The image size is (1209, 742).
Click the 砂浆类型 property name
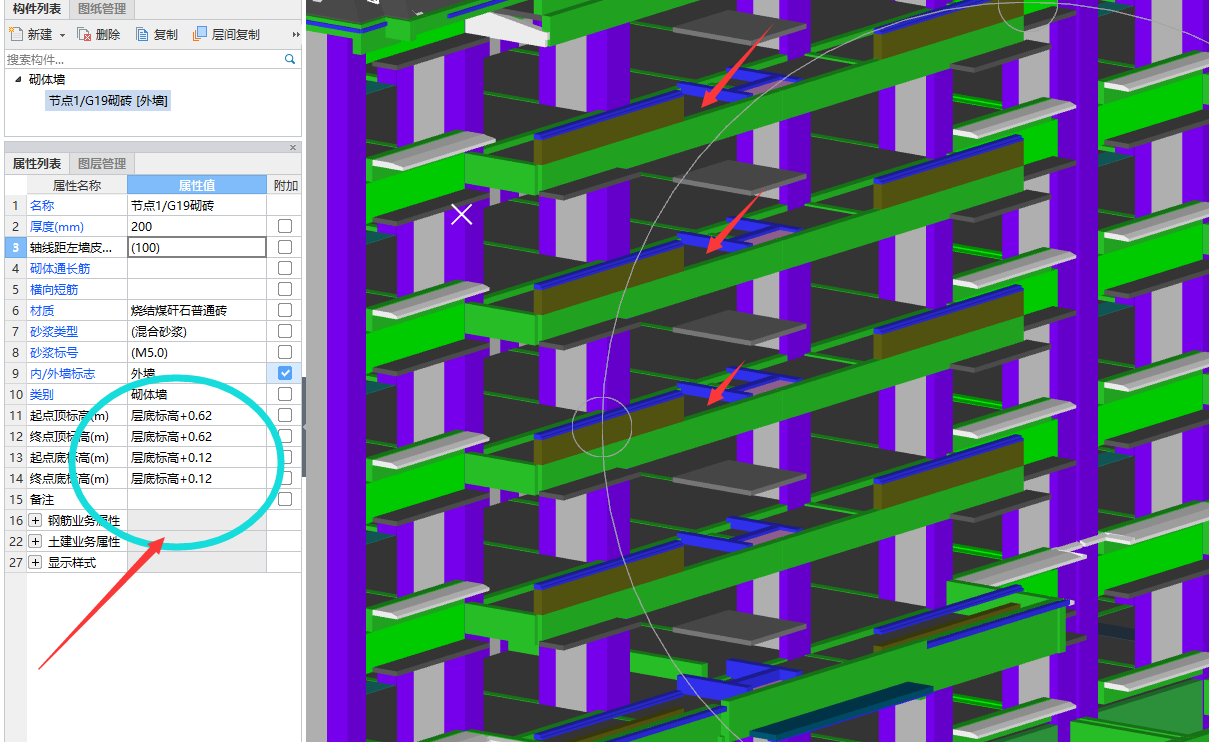(54, 331)
